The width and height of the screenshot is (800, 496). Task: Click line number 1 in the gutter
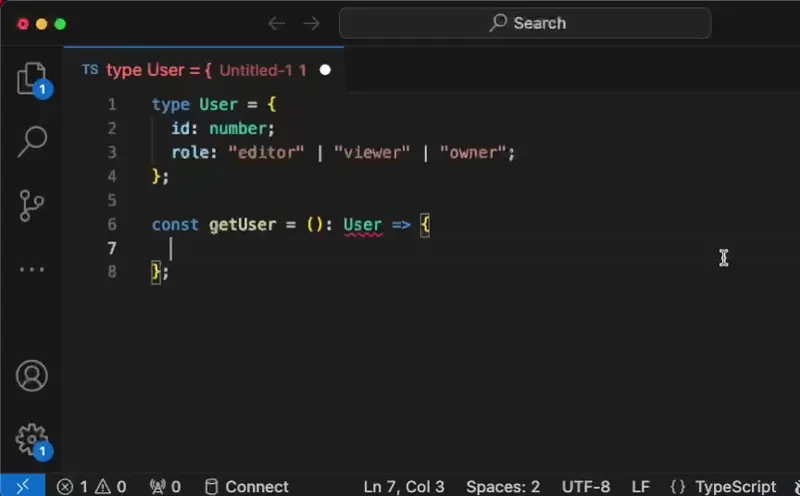pos(112,105)
